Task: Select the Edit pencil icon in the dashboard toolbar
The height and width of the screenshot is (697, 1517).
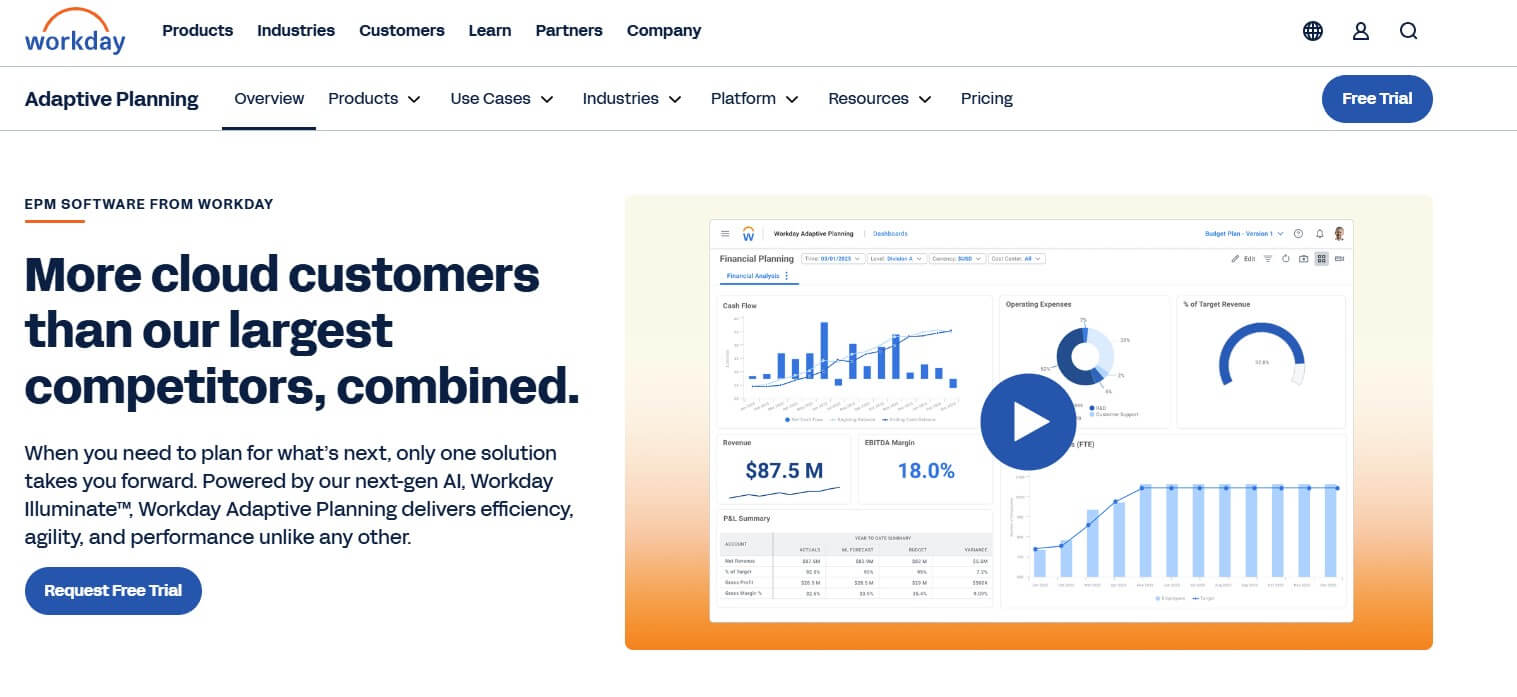Action: [1235, 259]
